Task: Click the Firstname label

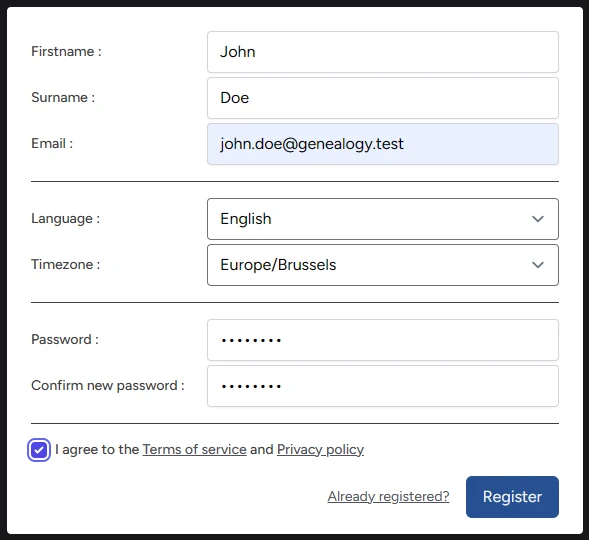Action: 66,51
